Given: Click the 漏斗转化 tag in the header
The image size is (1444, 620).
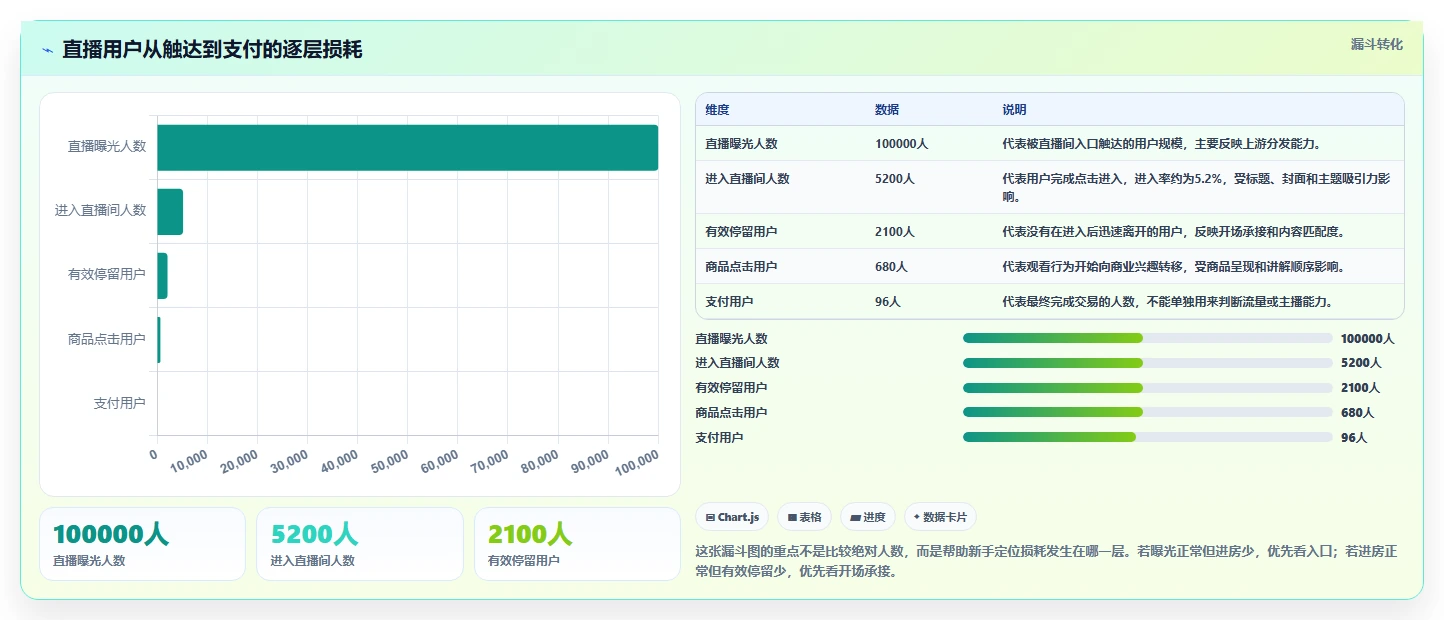Looking at the screenshot, I should pyautogui.click(x=1377, y=45).
